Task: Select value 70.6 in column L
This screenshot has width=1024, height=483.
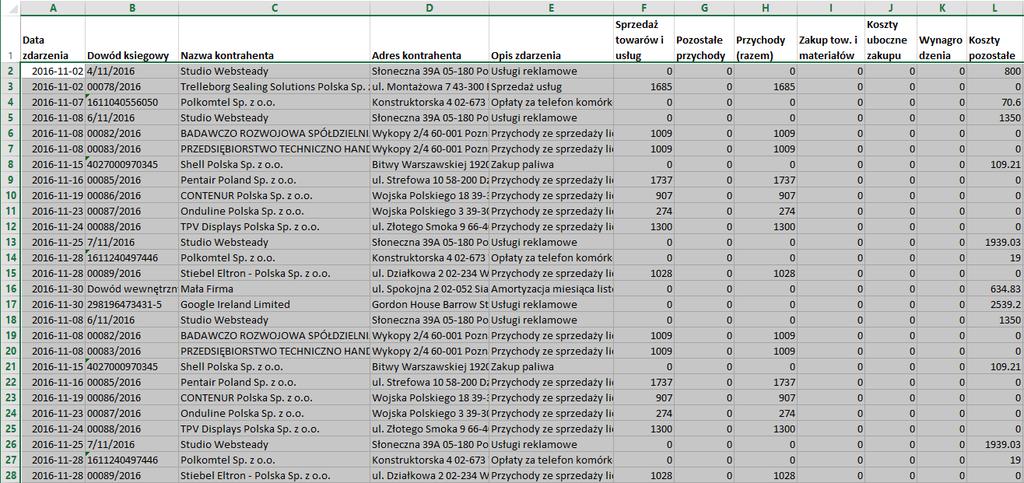Action: click(x=995, y=102)
